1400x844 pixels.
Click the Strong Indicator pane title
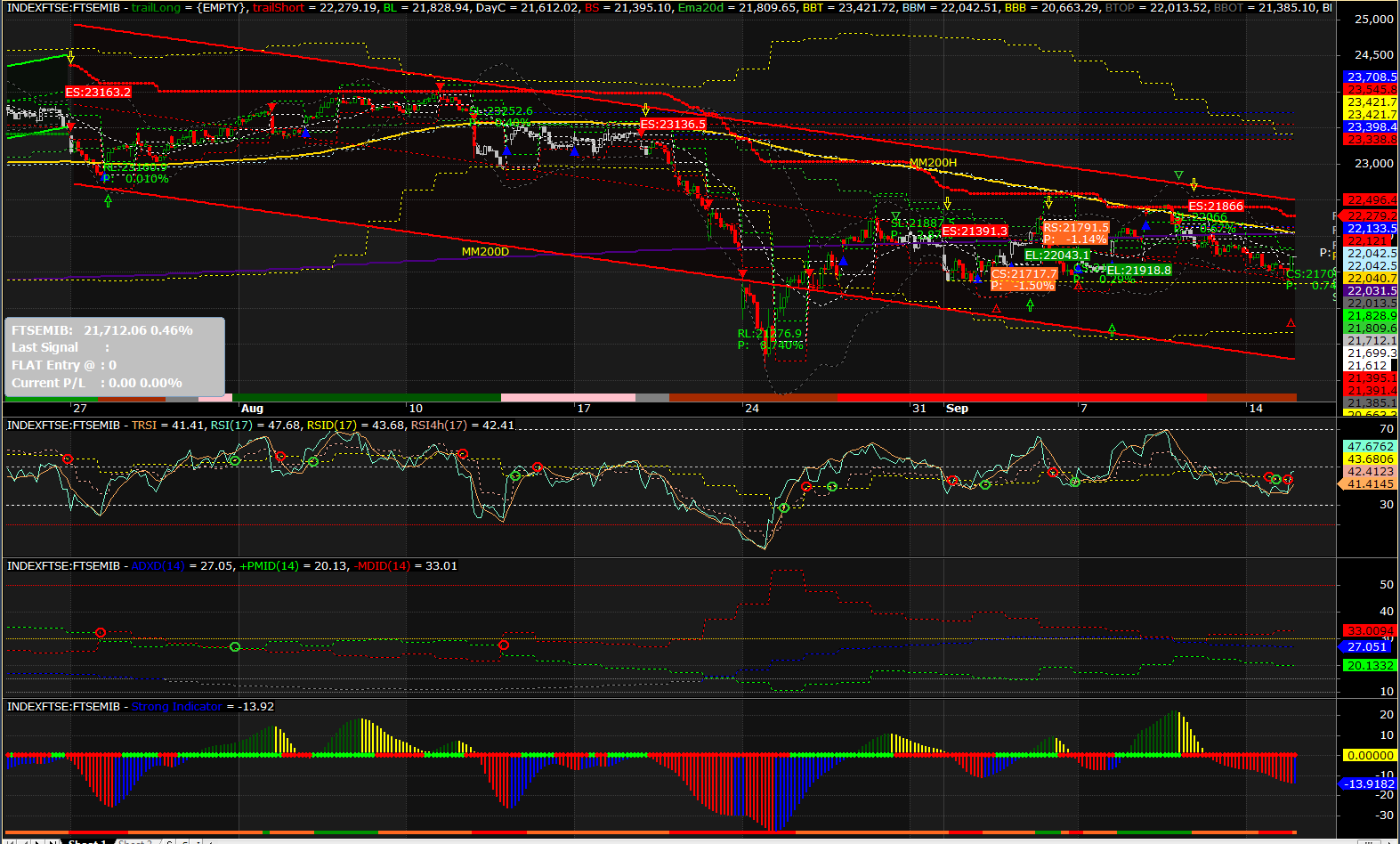tap(203, 706)
